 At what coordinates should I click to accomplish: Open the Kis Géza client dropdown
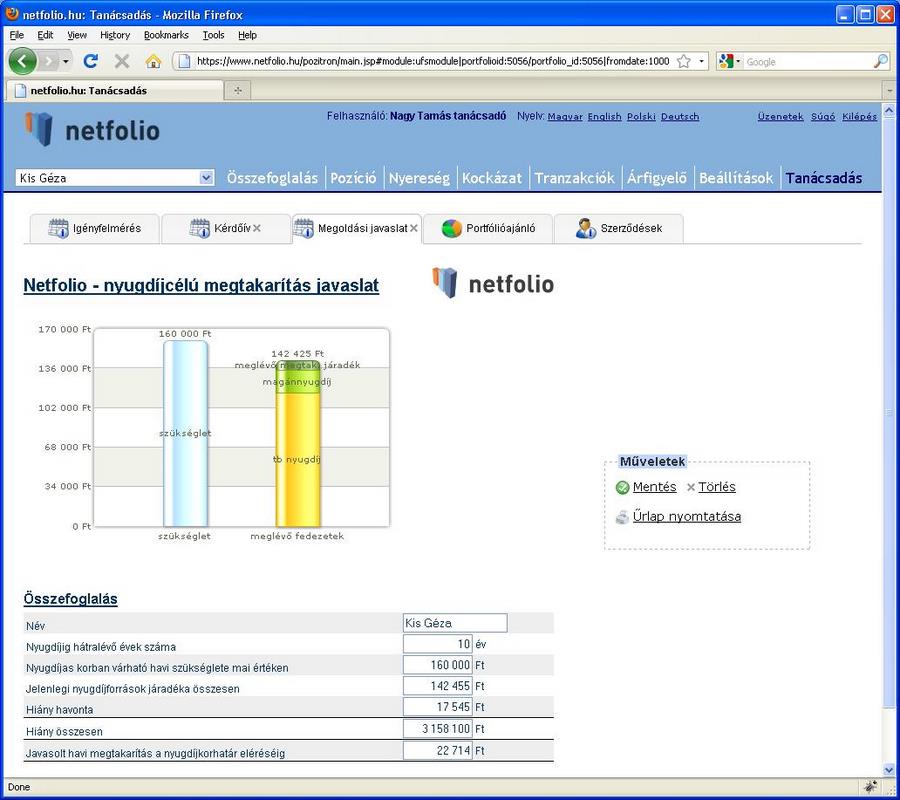[206, 178]
